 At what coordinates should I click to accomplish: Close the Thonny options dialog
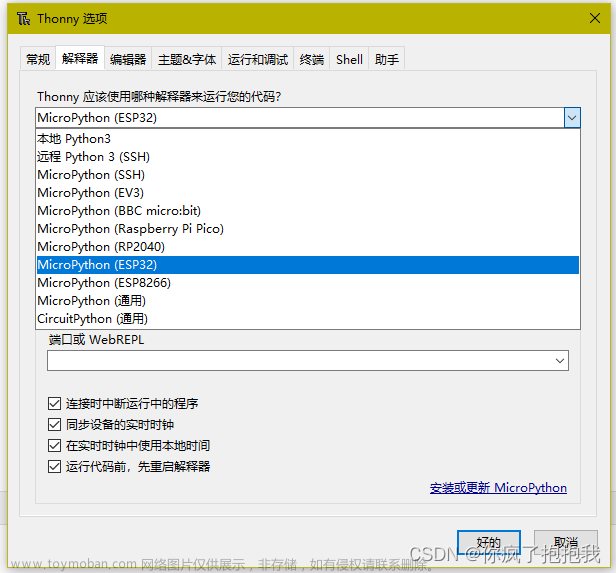594,18
